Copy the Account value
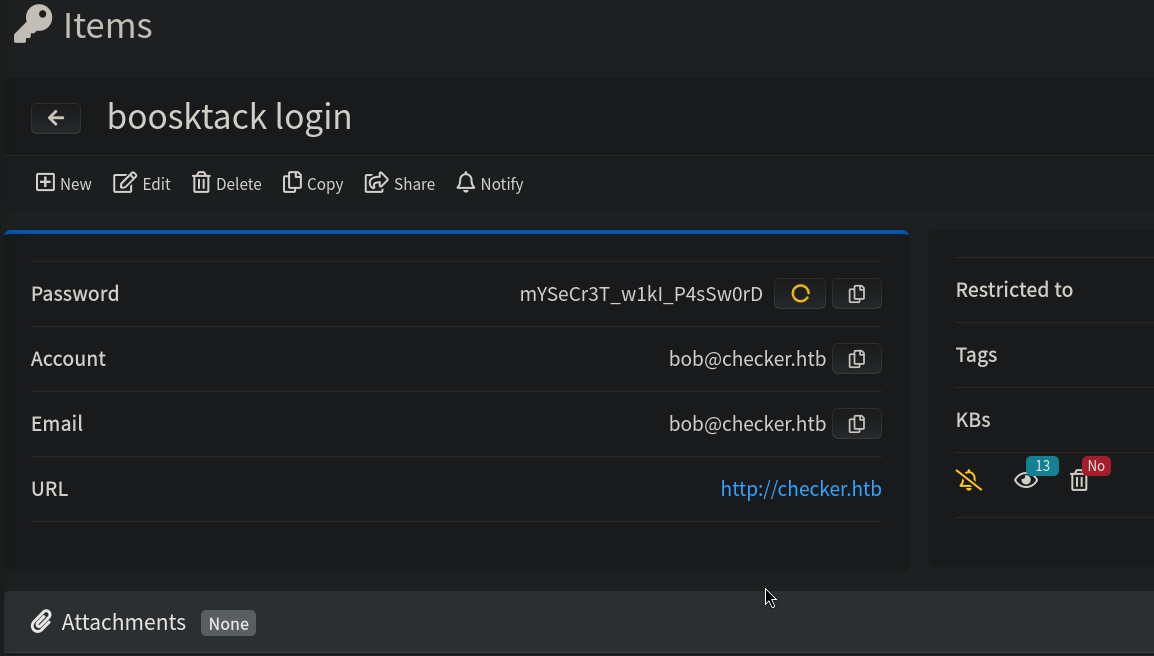 [x=856, y=359]
